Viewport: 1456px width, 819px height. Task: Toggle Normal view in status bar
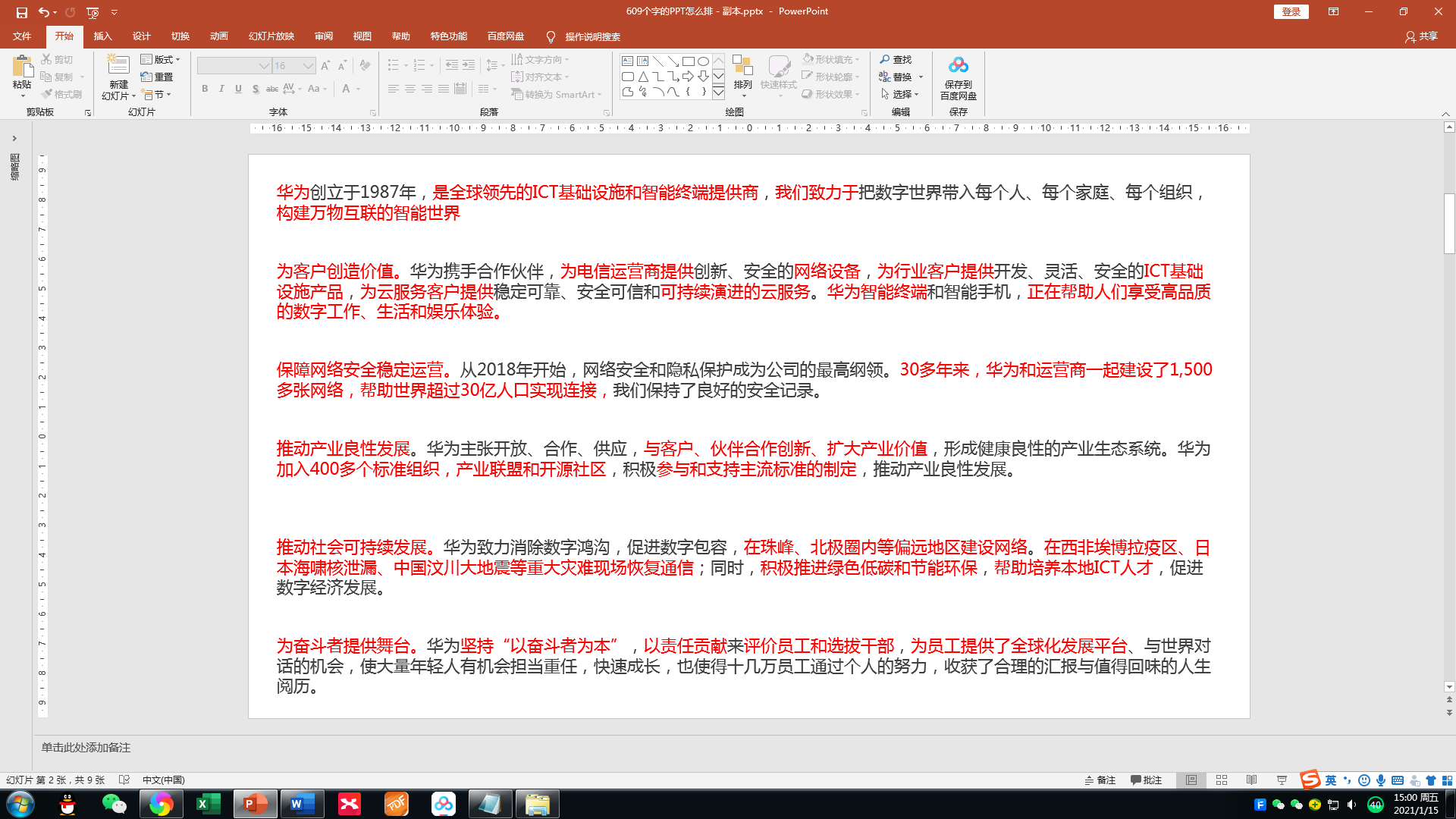pos(1191,780)
